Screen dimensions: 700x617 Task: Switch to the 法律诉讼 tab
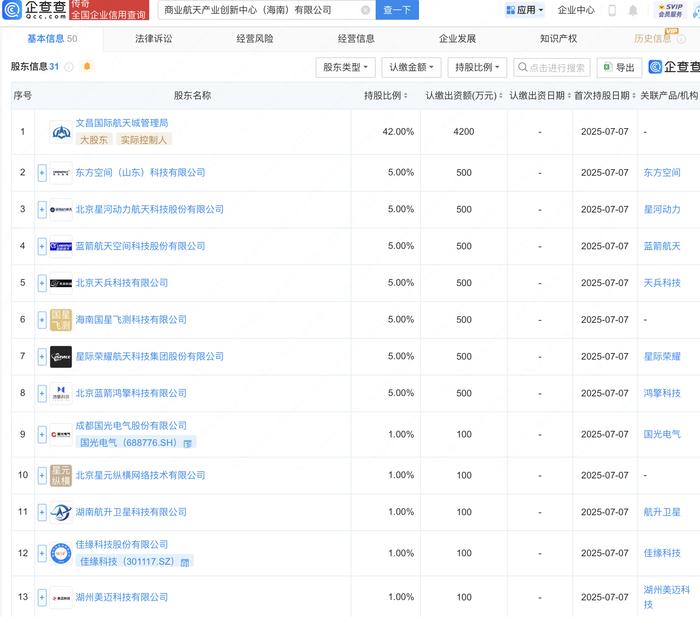154,39
